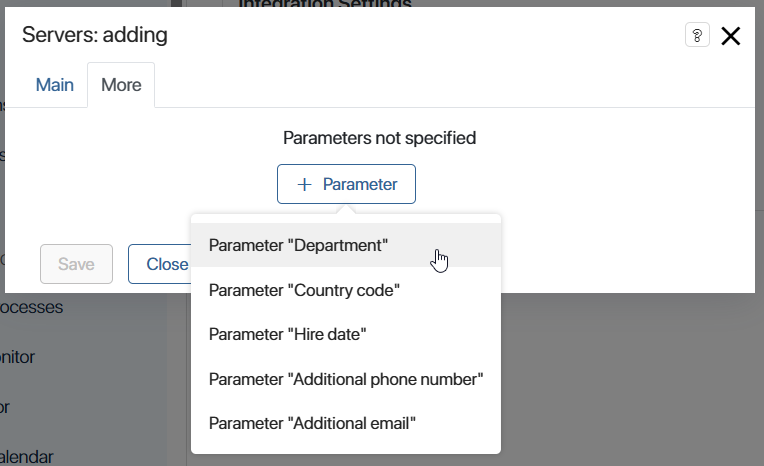Close the Servers adding dialog with X
The image size is (764, 466).
click(x=730, y=36)
